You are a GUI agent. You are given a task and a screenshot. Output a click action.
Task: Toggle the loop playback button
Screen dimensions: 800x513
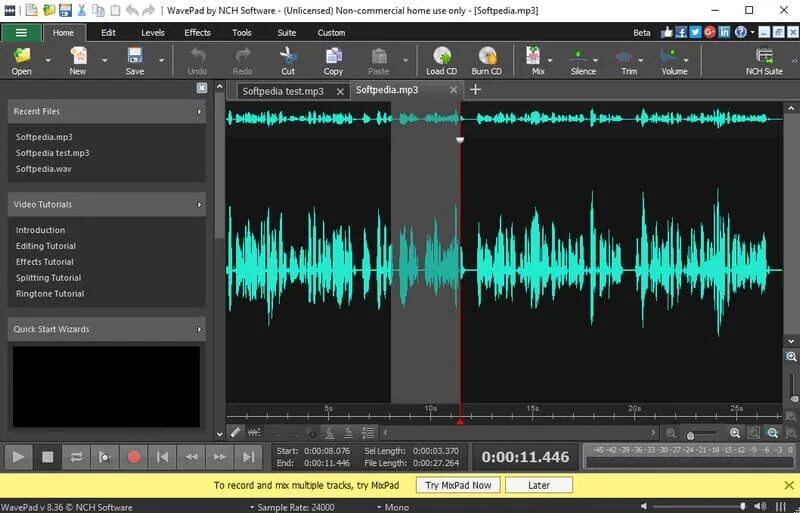click(76, 457)
